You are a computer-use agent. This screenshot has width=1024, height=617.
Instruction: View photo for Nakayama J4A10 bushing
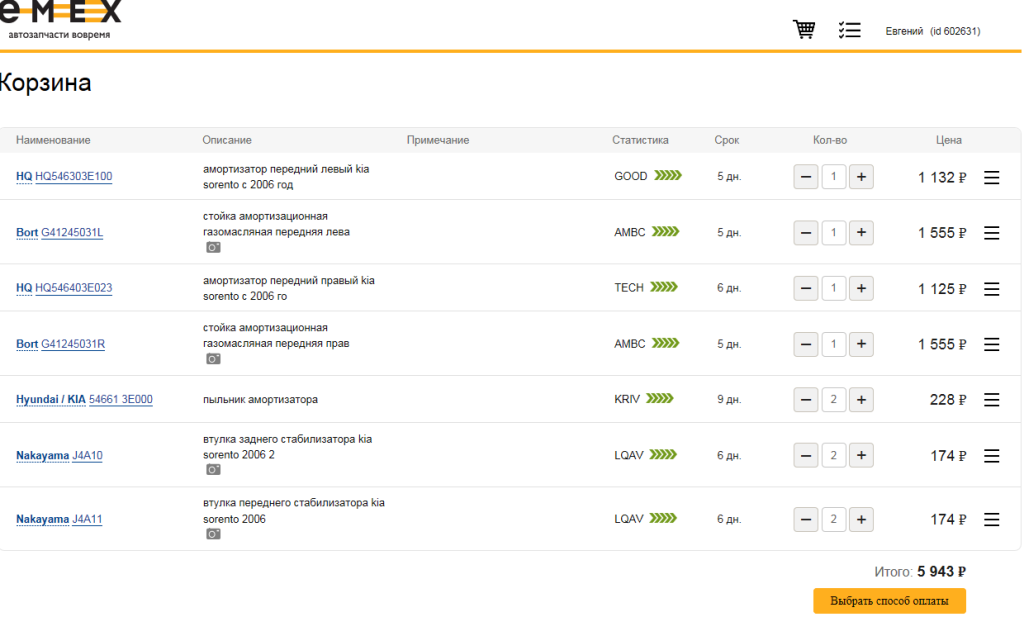click(213, 470)
